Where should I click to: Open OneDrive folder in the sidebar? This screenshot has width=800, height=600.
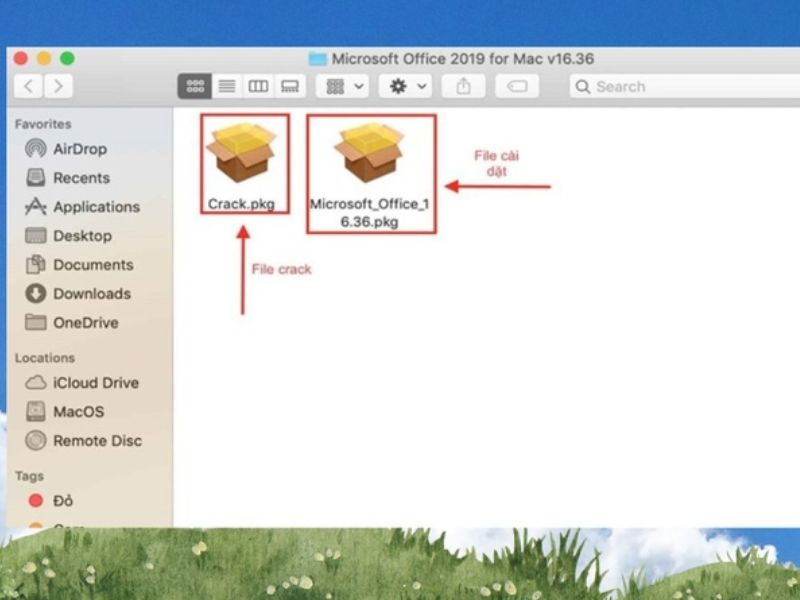pyautogui.click(x=72, y=322)
